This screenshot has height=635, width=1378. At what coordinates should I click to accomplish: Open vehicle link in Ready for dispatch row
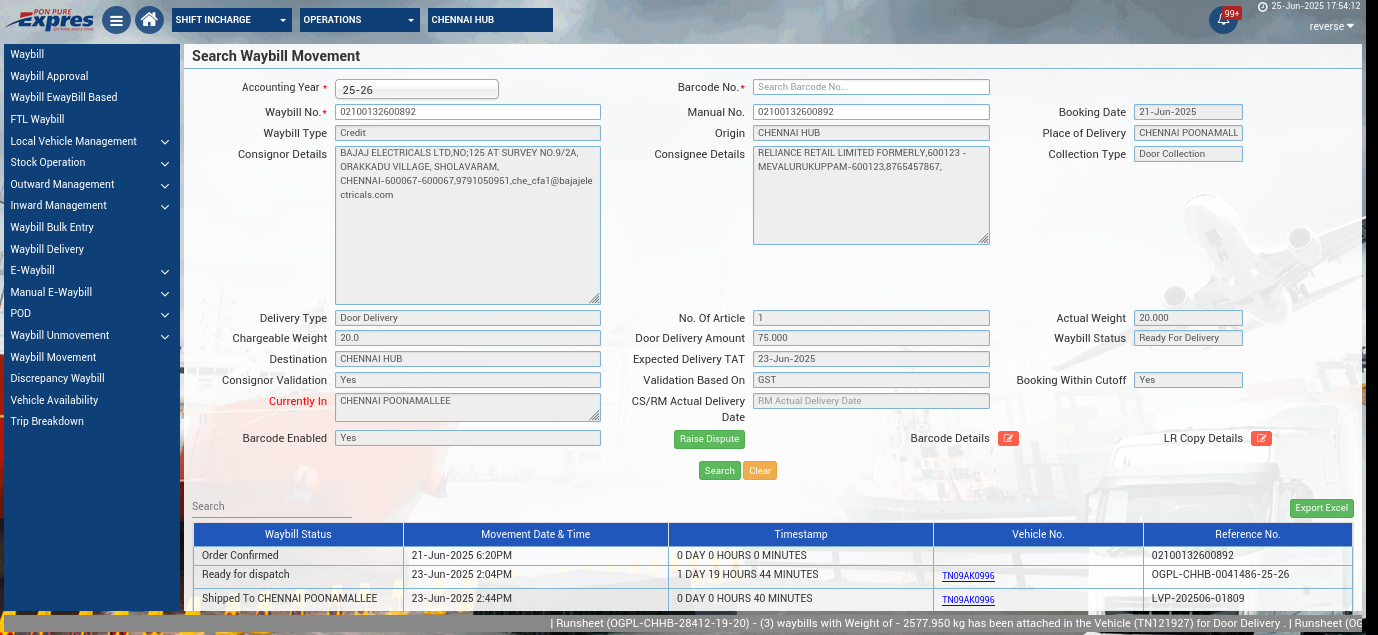coord(967,576)
